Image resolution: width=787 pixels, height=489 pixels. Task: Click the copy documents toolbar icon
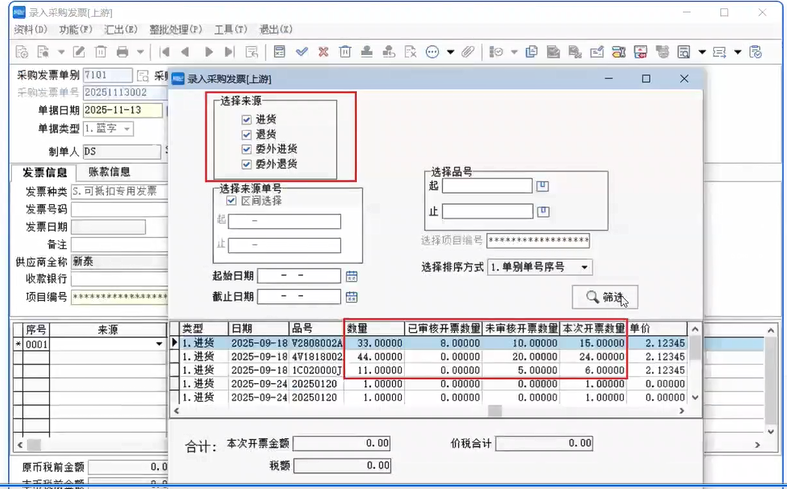click(x=531, y=52)
